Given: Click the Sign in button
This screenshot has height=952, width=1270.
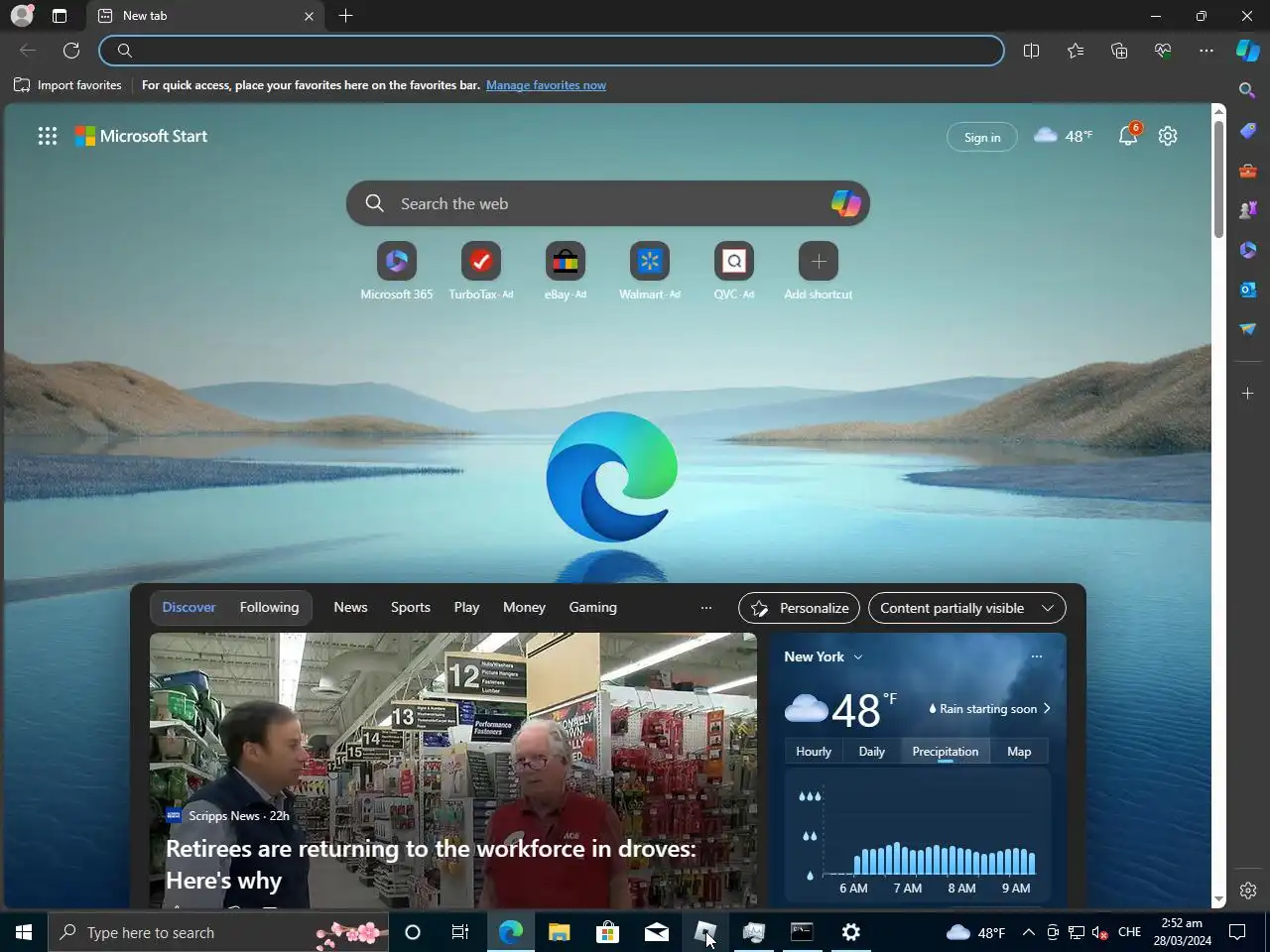Looking at the screenshot, I should click(x=982, y=137).
